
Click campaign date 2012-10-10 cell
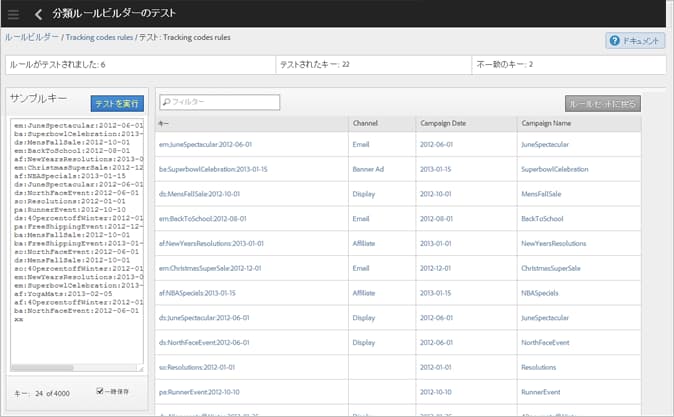[x=435, y=392]
